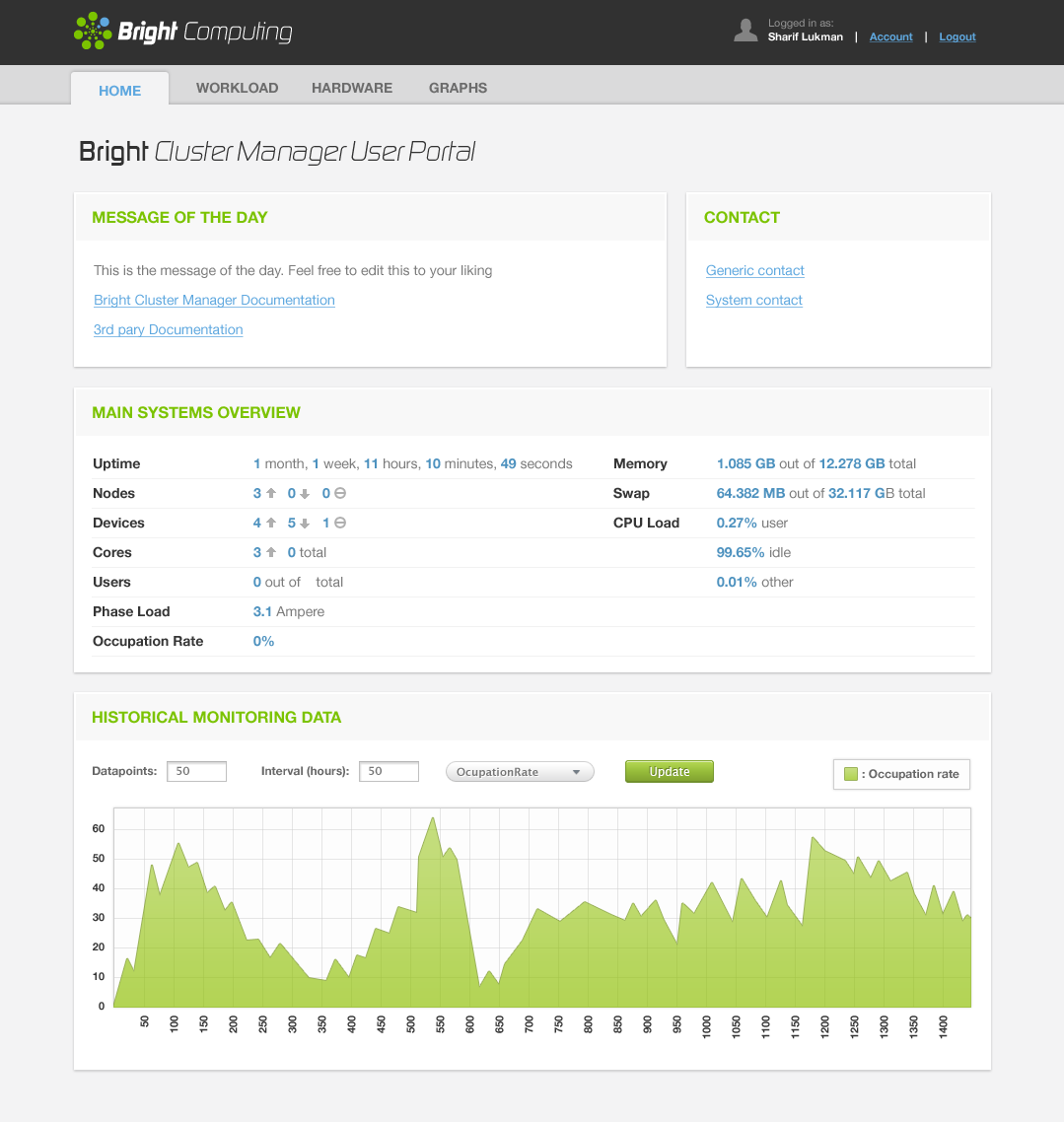Click the Phase Load 3.1 Ampere value

288,612
